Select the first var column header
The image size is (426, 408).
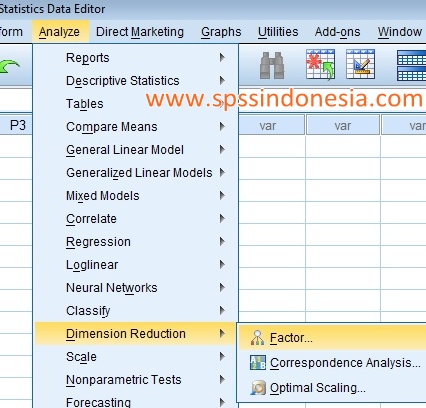(271, 125)
